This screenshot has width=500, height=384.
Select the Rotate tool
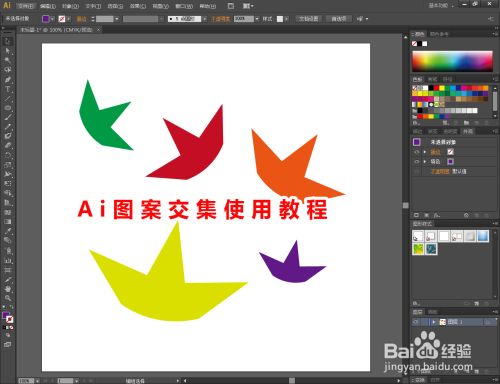pos(7,155)
